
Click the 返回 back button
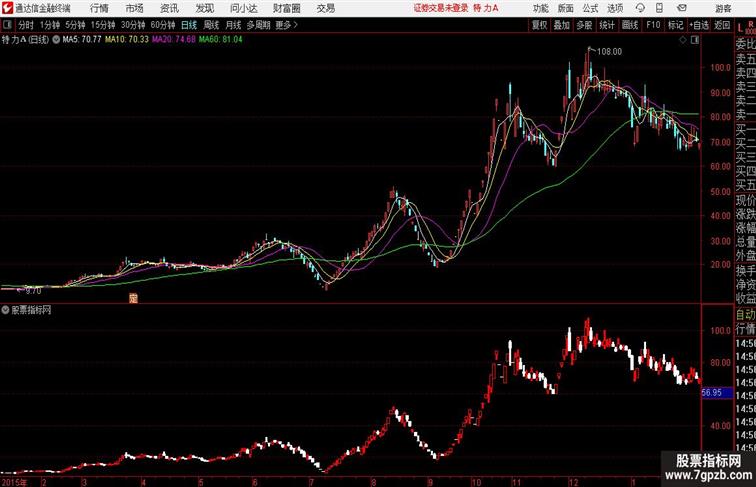click(722, 25)
